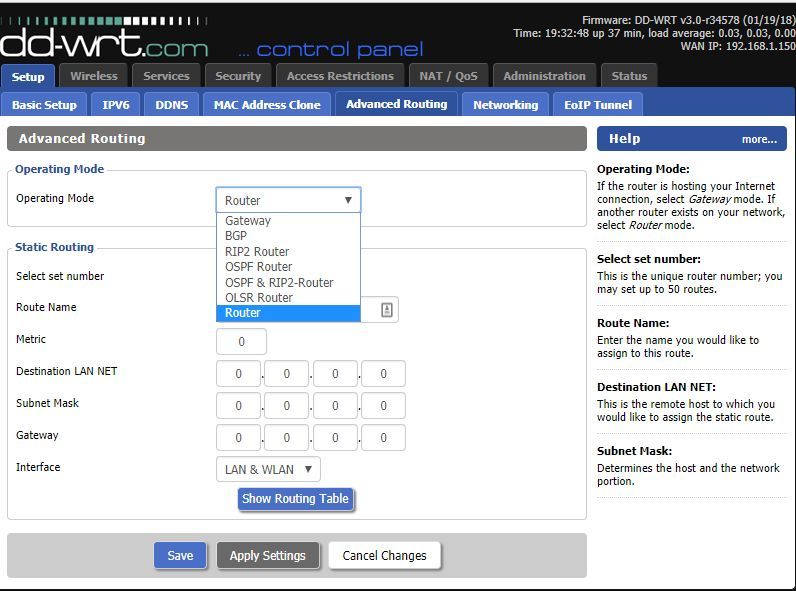Click second octet of Subnet Mask
Viewport: 796px width, 591px height.
click(x=287, y=406)
